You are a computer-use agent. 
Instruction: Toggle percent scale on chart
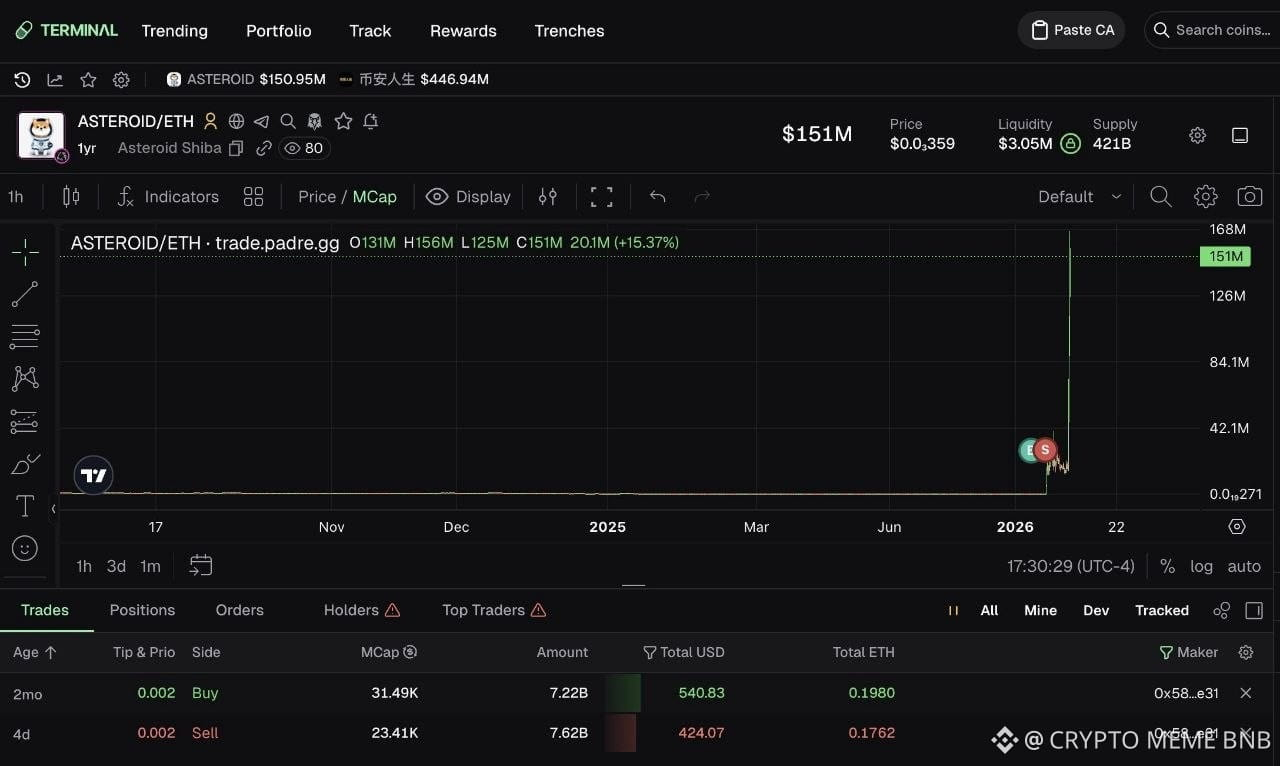point(1167,566)
